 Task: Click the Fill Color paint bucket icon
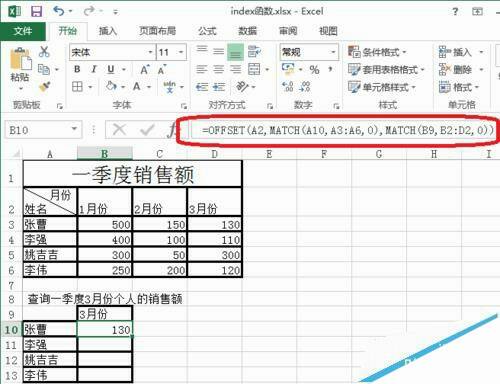111,86
